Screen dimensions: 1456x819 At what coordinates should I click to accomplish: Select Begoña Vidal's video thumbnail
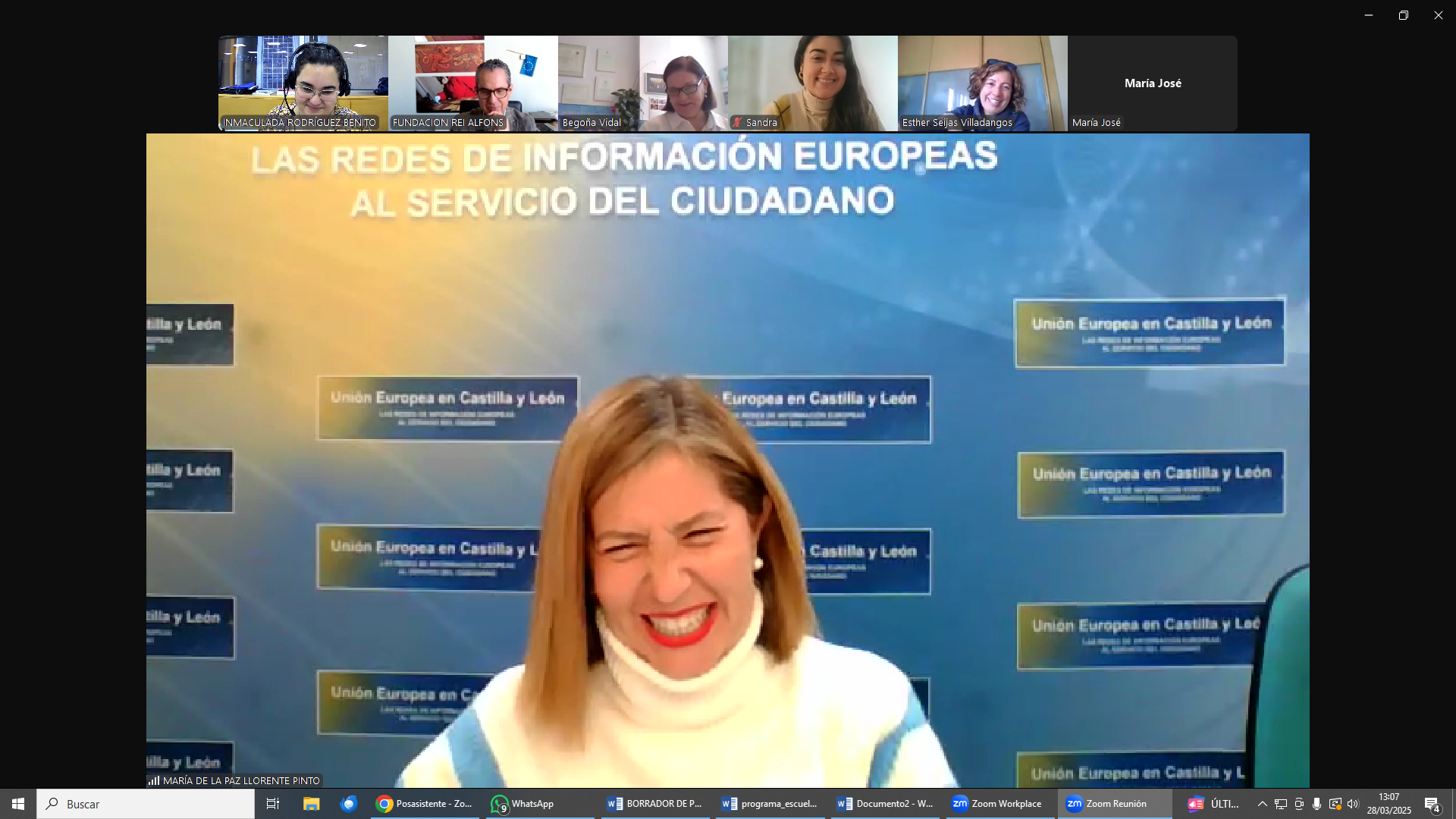(x=643, y=83)
